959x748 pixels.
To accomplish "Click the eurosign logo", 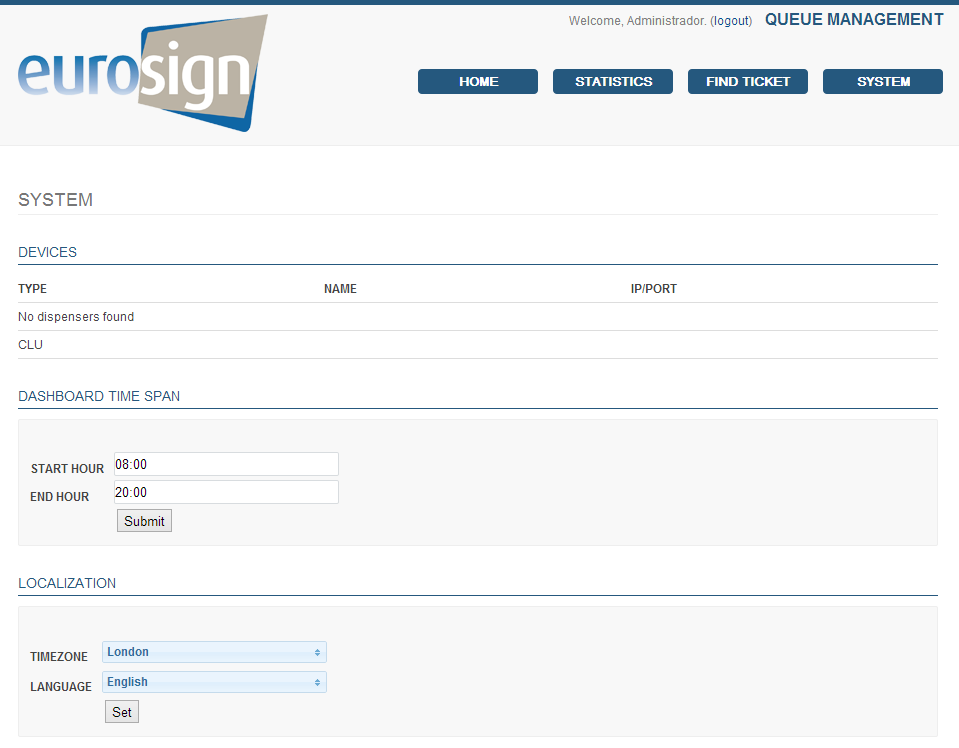I will point(142,73).
